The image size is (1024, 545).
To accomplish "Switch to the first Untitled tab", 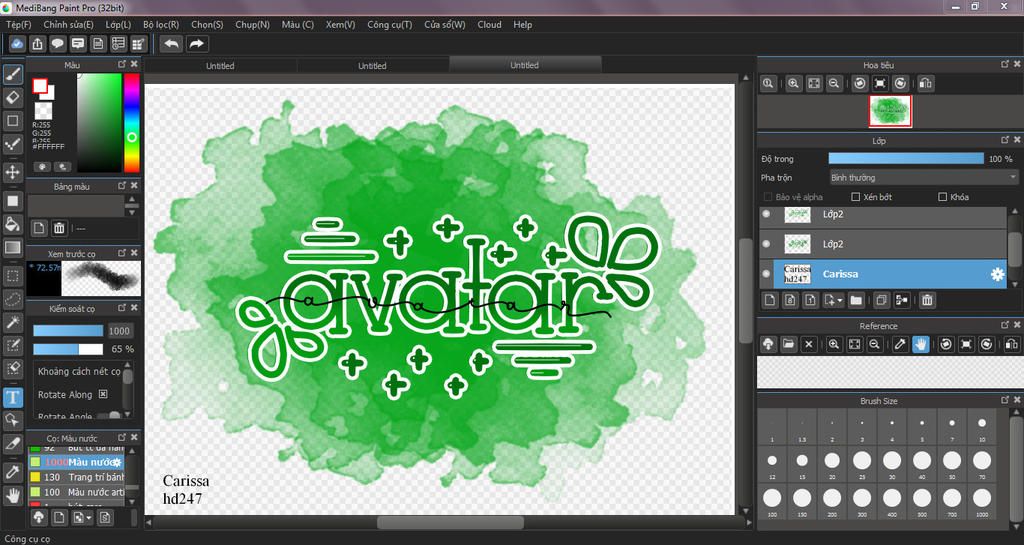I will (x=220, y=65).
